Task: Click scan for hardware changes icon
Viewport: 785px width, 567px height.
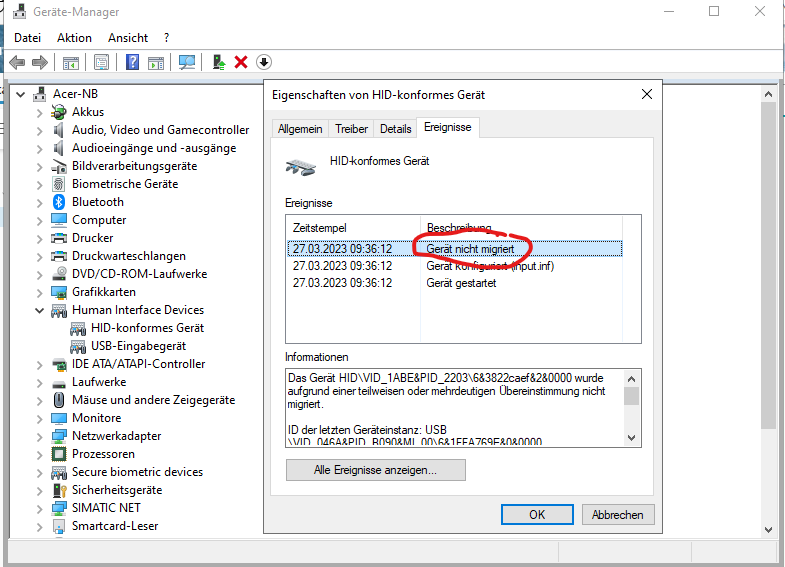Action: click(187, 62)
